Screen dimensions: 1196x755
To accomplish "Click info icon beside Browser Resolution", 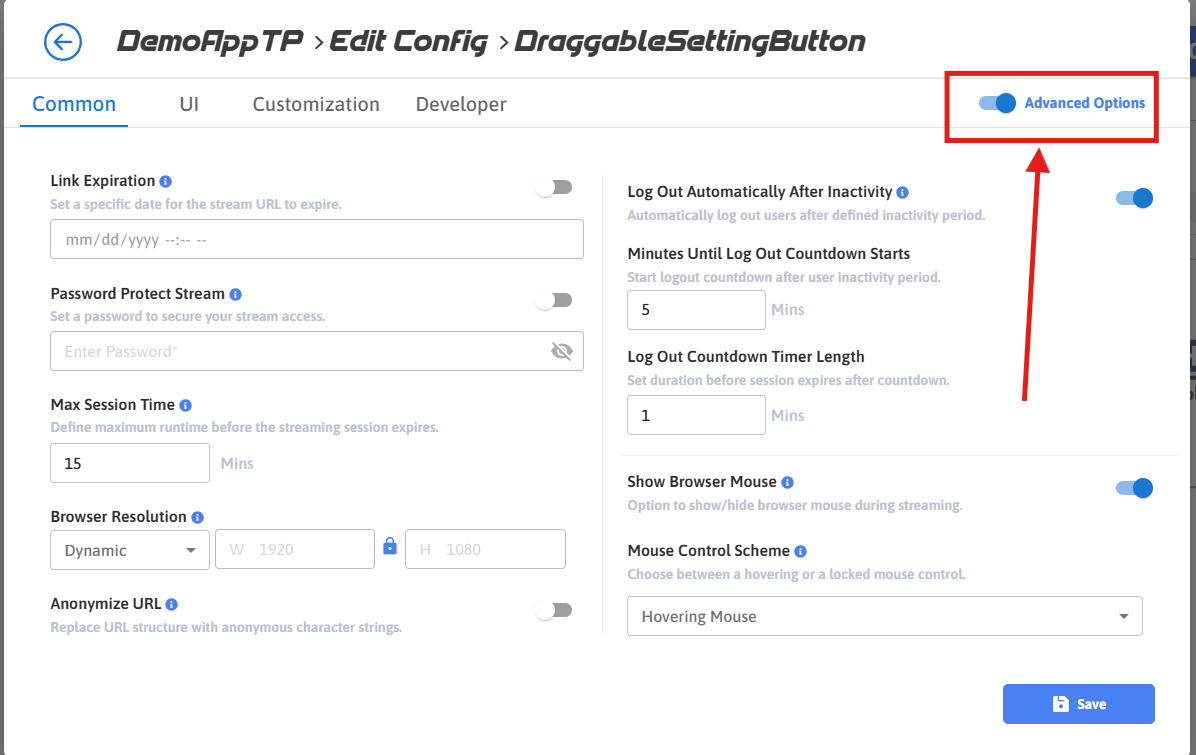I will click(x=197, y=517).
